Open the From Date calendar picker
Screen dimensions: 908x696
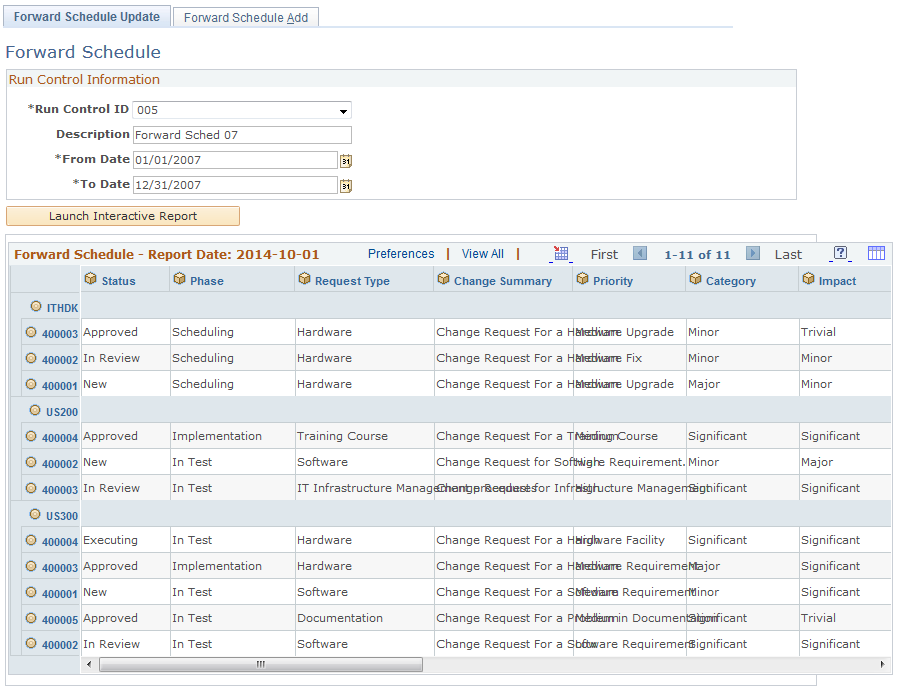(x=346, y=161)
